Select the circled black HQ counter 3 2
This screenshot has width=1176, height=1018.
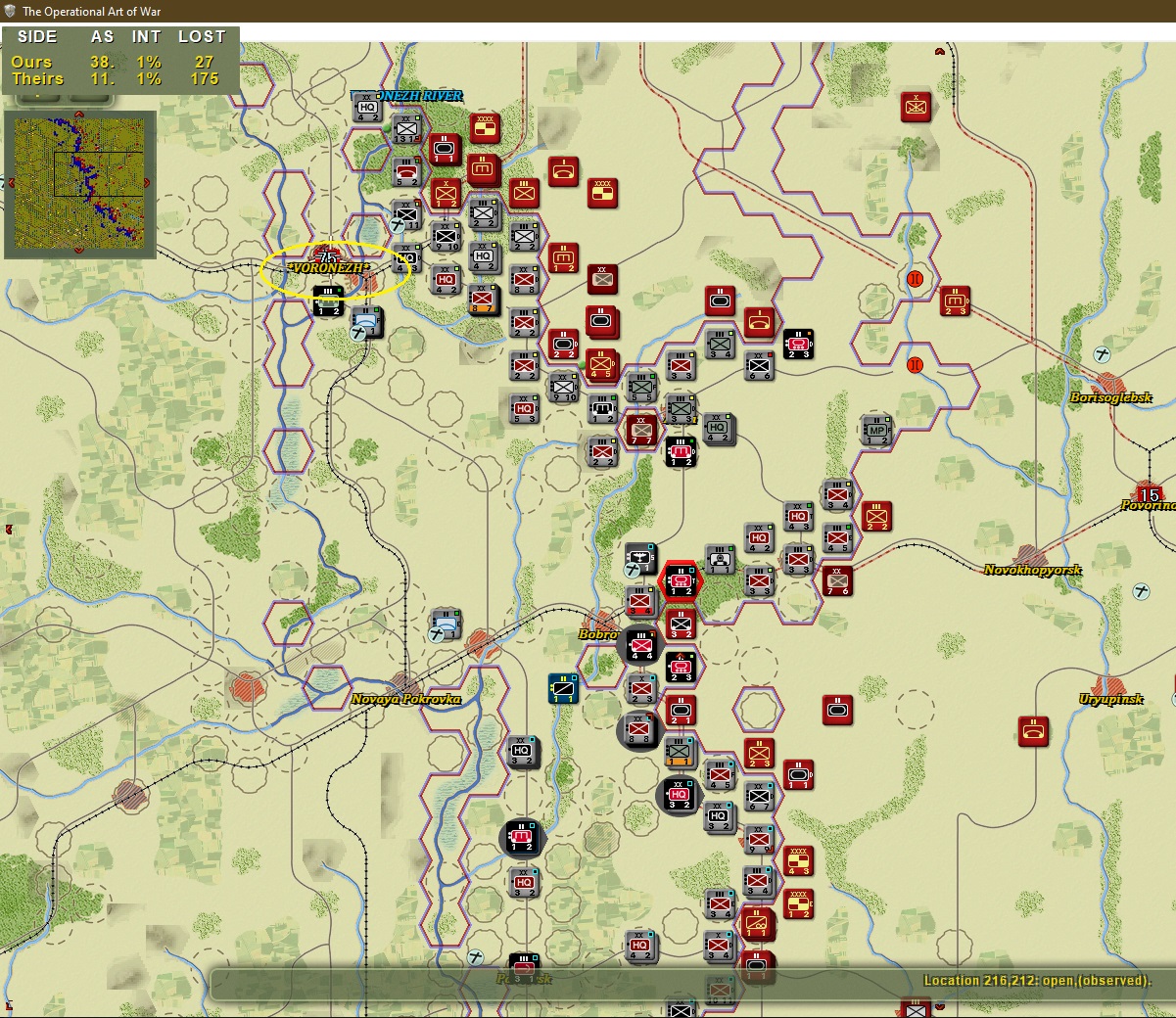pos(679,795)
